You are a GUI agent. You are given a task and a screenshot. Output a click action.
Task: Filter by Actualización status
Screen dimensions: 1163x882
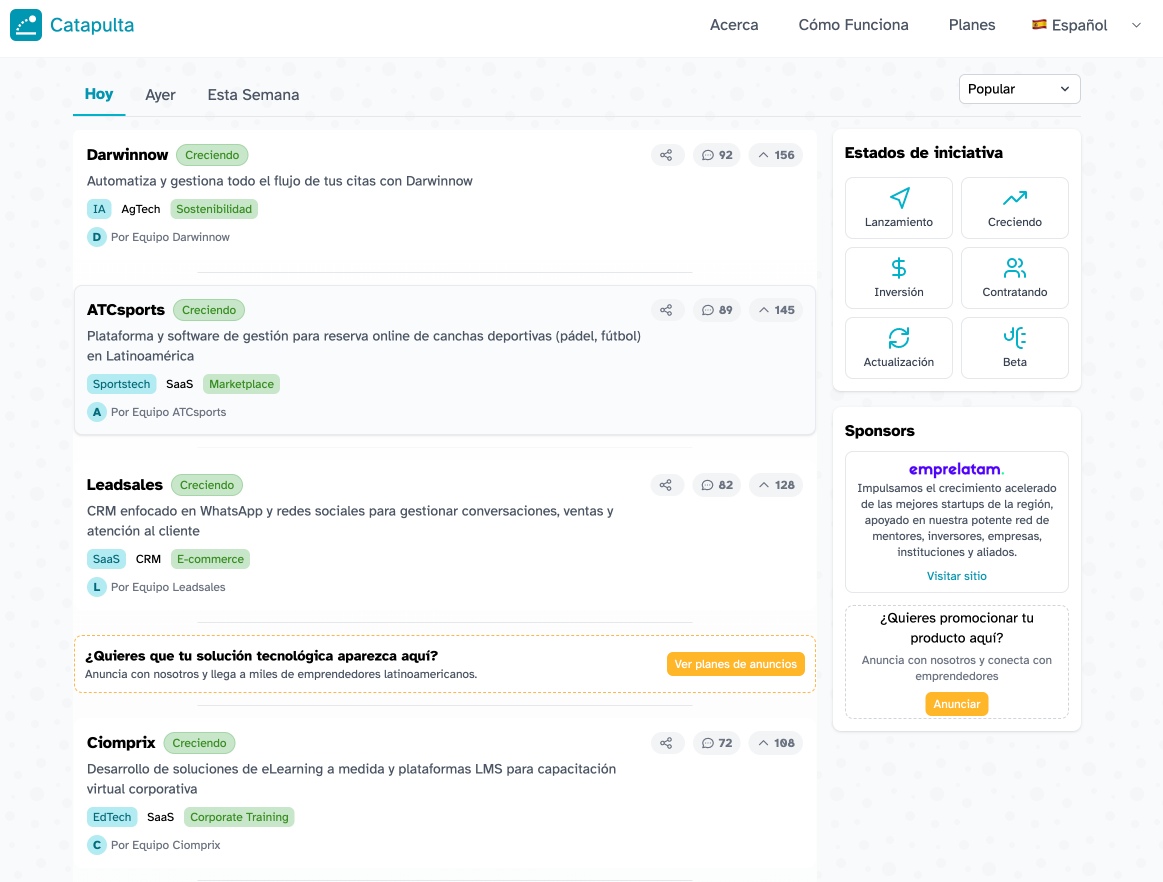[898, 348]
